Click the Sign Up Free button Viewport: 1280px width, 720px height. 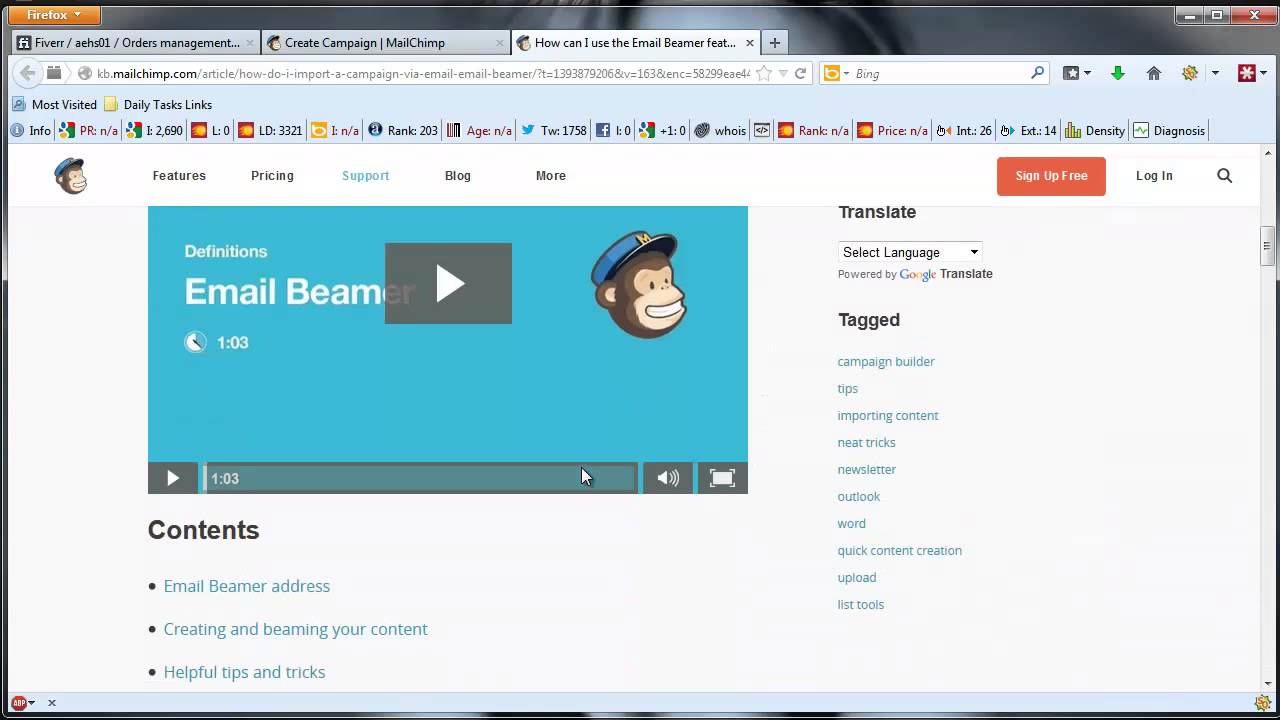tap(1051, 176)
